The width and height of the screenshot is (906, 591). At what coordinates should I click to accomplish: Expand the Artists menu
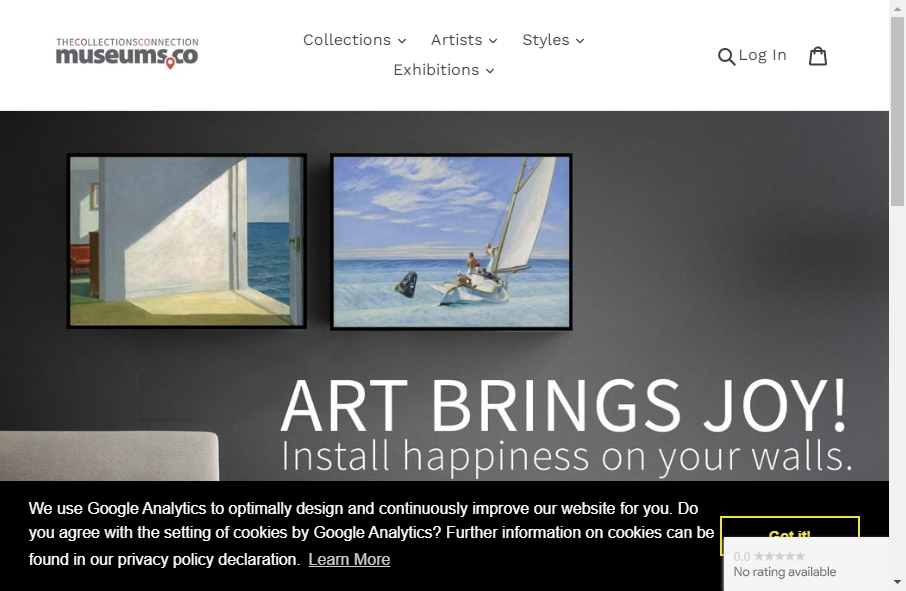pos(464,40)
